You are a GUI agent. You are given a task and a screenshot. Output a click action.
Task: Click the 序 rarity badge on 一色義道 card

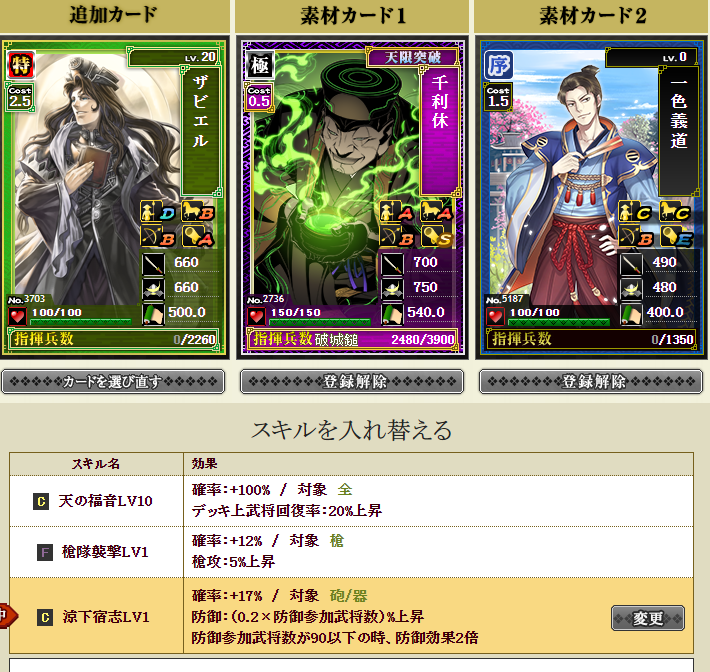(499, 65)
